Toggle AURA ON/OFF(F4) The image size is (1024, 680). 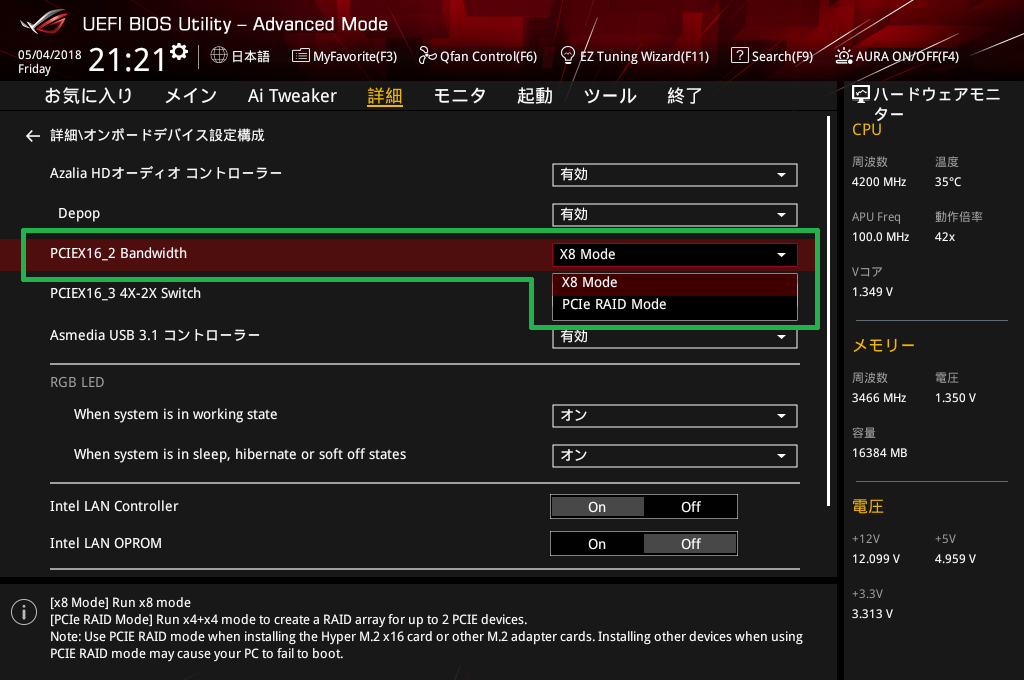(x=897, y=56)
